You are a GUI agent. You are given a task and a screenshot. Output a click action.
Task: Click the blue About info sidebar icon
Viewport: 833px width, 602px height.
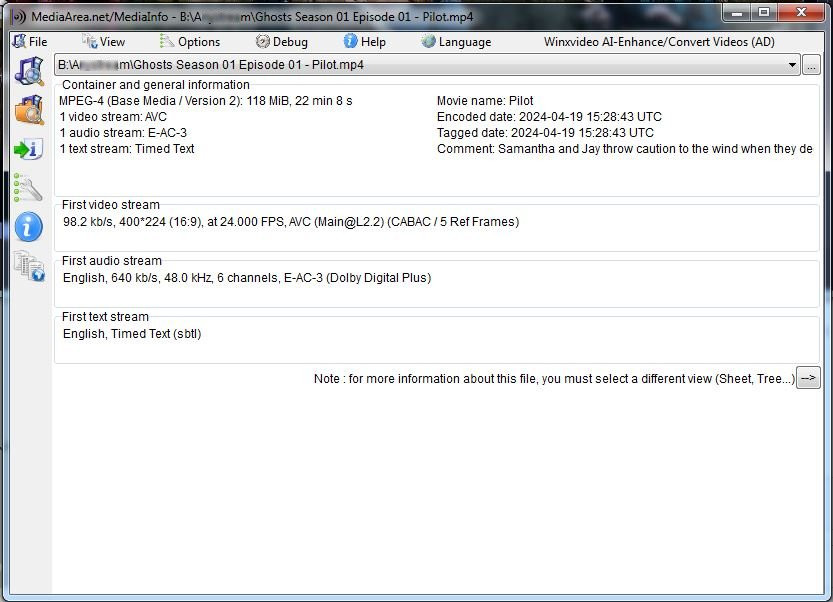tap(29, 227)
